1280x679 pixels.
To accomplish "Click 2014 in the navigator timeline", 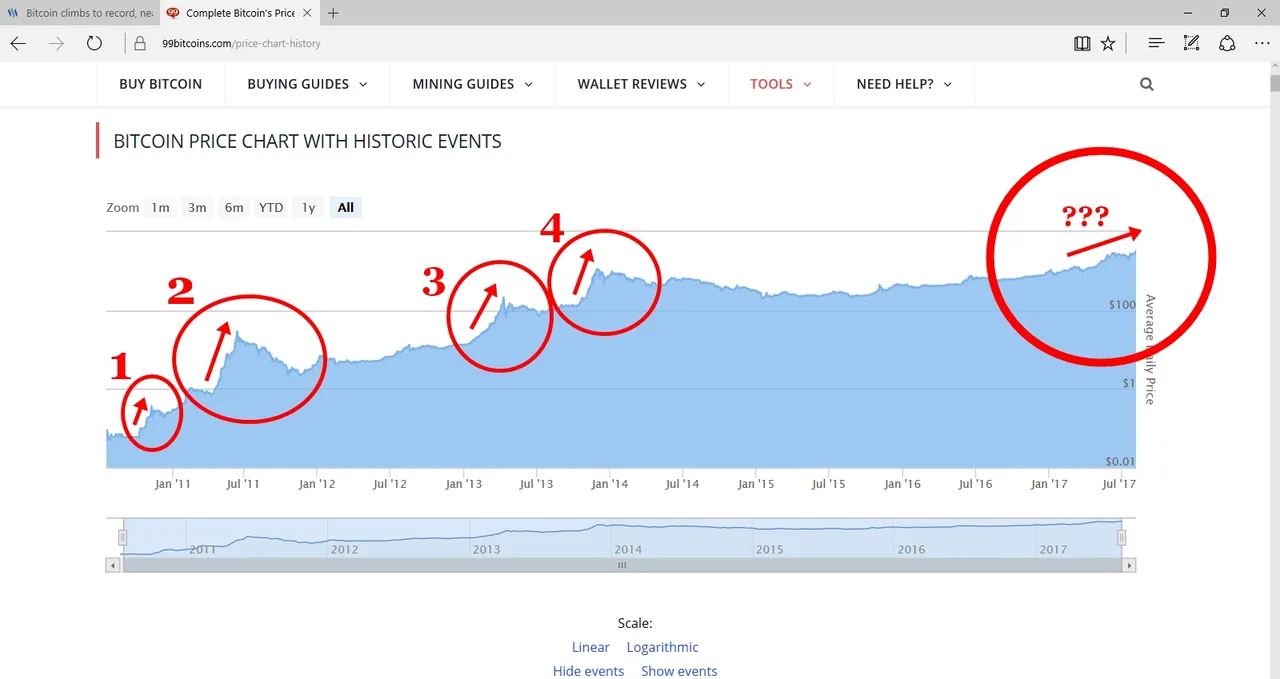I will tap(629, 549).
